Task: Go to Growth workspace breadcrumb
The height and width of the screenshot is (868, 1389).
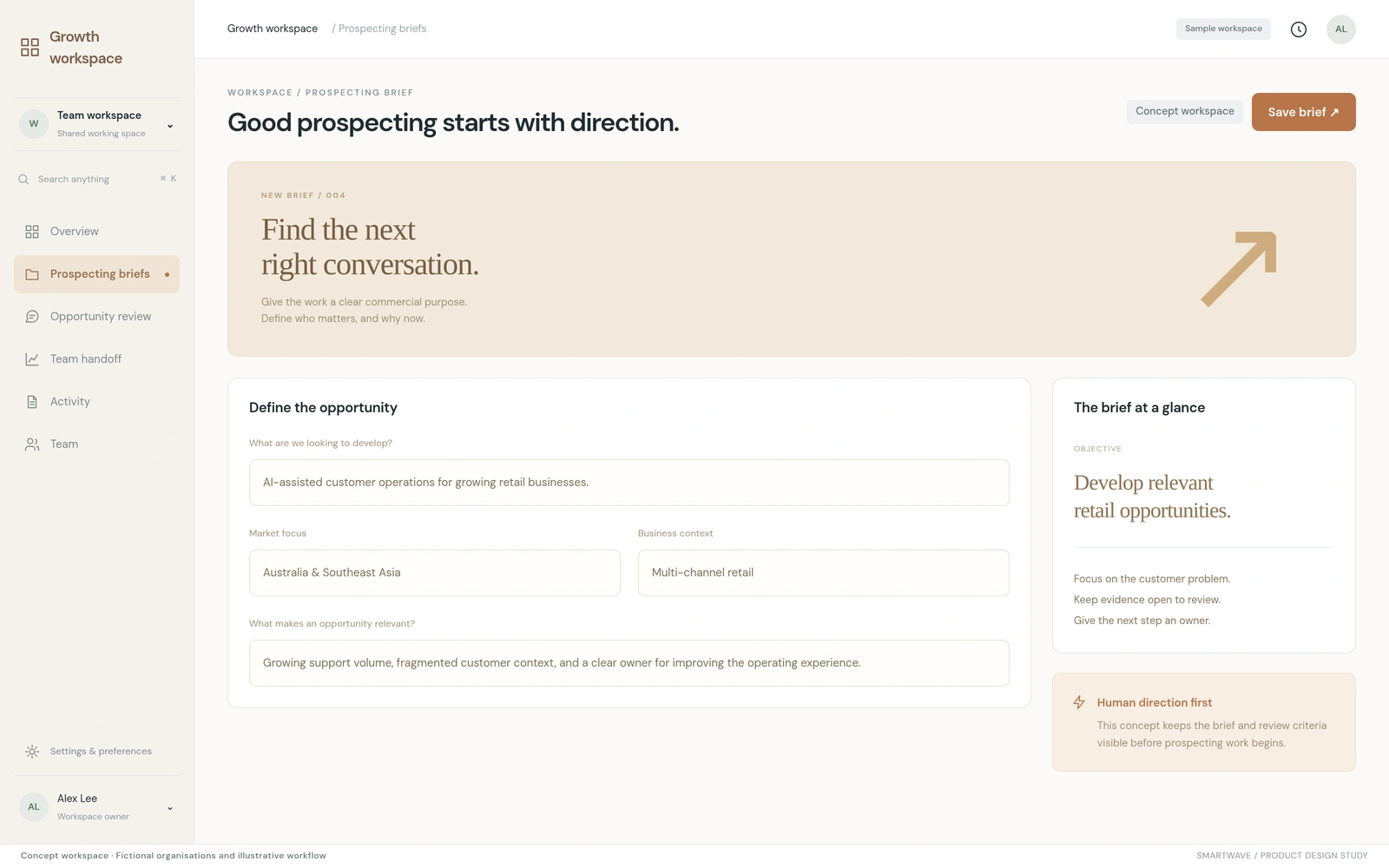Action: [273, 29]
